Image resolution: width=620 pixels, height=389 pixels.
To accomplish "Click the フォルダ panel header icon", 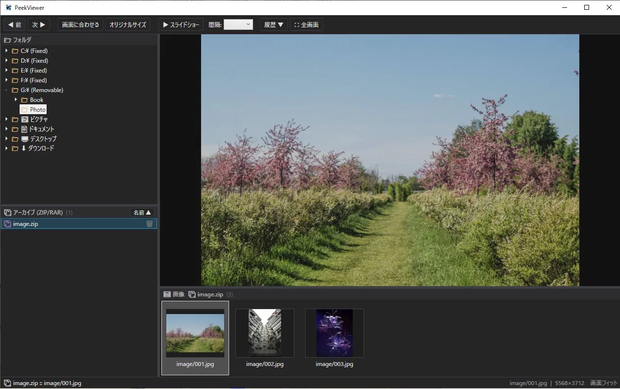I will tap(8, 40).
